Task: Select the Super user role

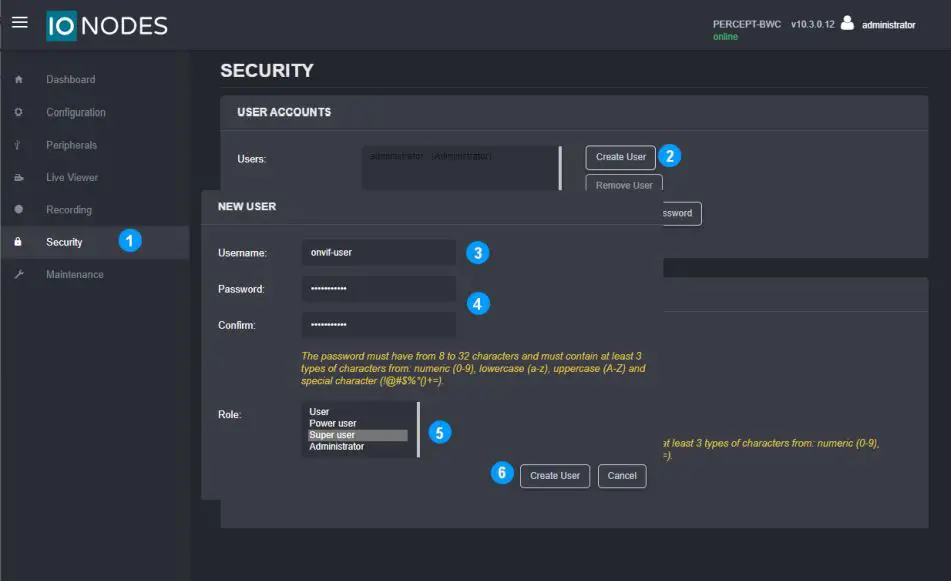Action: [358, 435]
